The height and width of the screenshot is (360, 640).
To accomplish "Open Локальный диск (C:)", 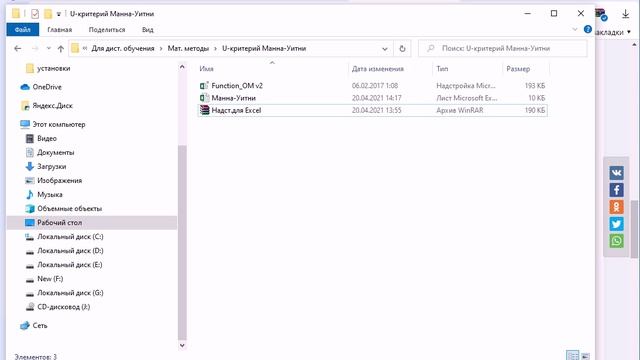I will click(70, 237).
